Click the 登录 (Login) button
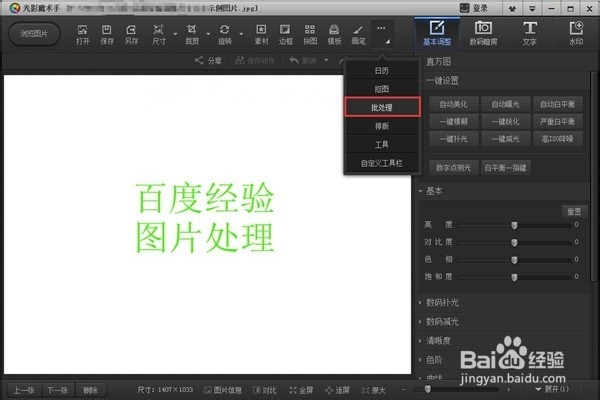Screen dimensions: 600x400 [x=474, y=8]
